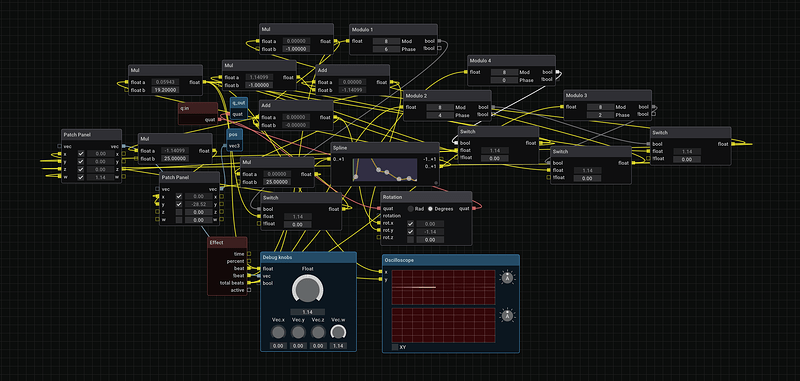Viewport: 800px width, 381px height.
Task: Click the Phase field showing 6 in Modulo 1
Action: click(x=386, y=49)
